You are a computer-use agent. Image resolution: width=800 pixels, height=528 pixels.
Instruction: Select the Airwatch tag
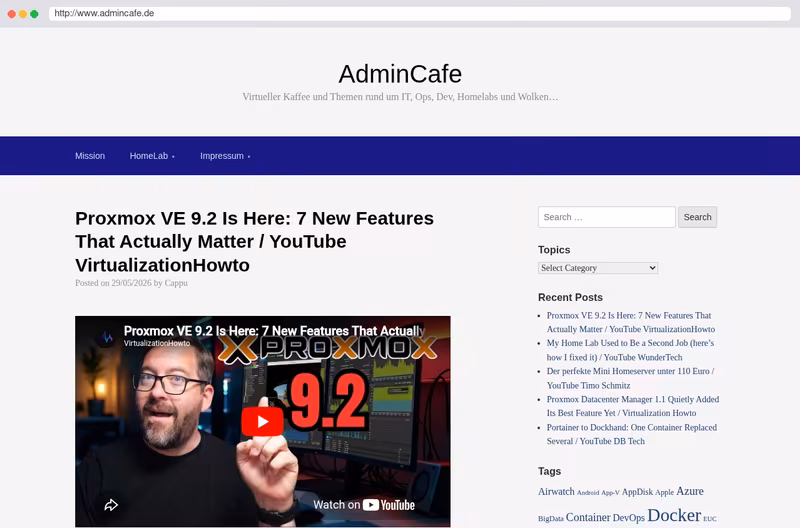pyautogui.click(x=556, y=491)
